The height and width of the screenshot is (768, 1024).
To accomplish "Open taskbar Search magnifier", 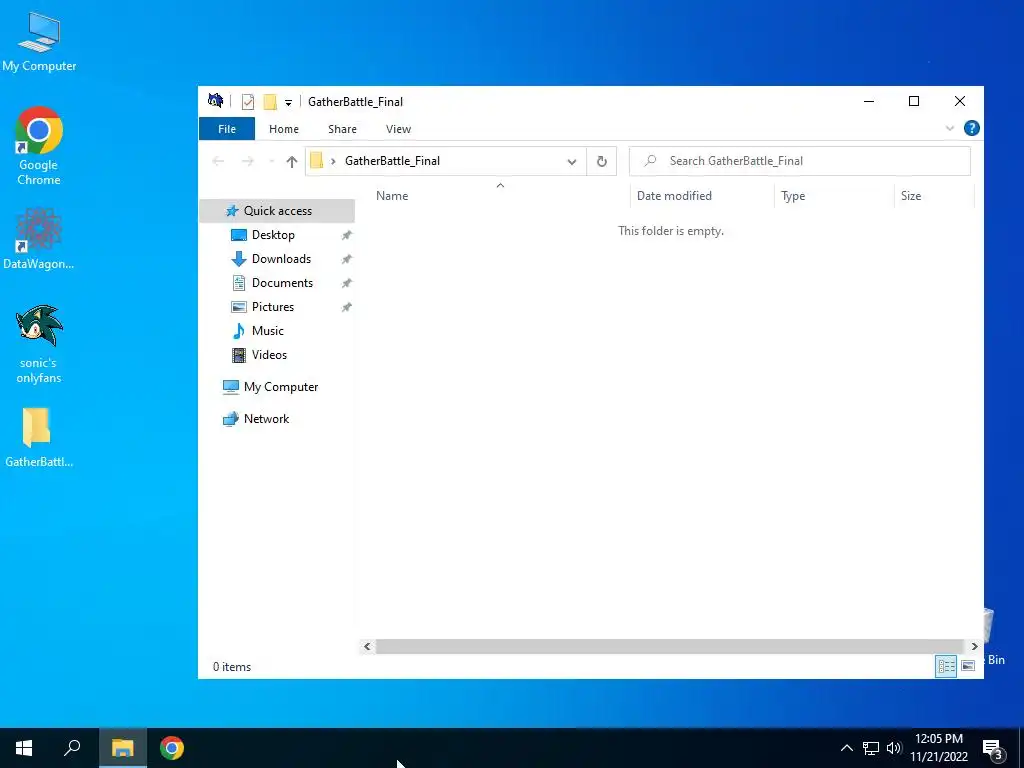I will [72, 748].
